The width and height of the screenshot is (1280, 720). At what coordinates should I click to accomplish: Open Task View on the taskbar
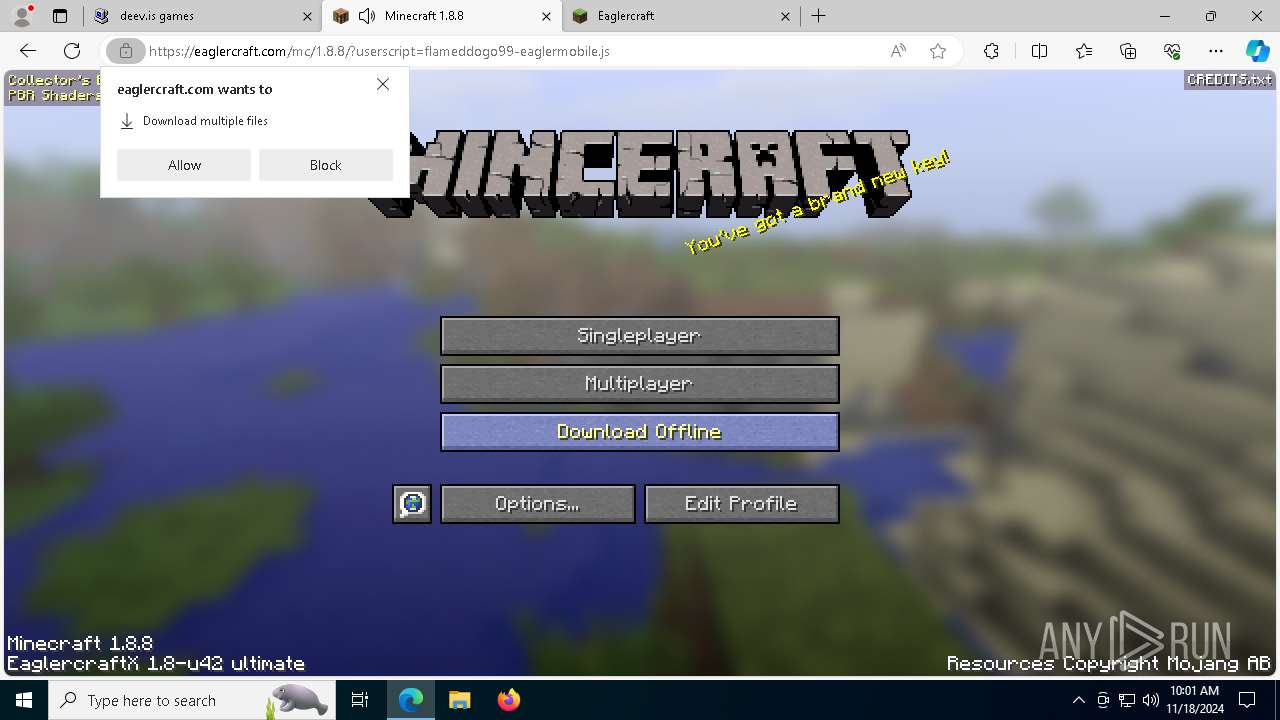point(360,700)
